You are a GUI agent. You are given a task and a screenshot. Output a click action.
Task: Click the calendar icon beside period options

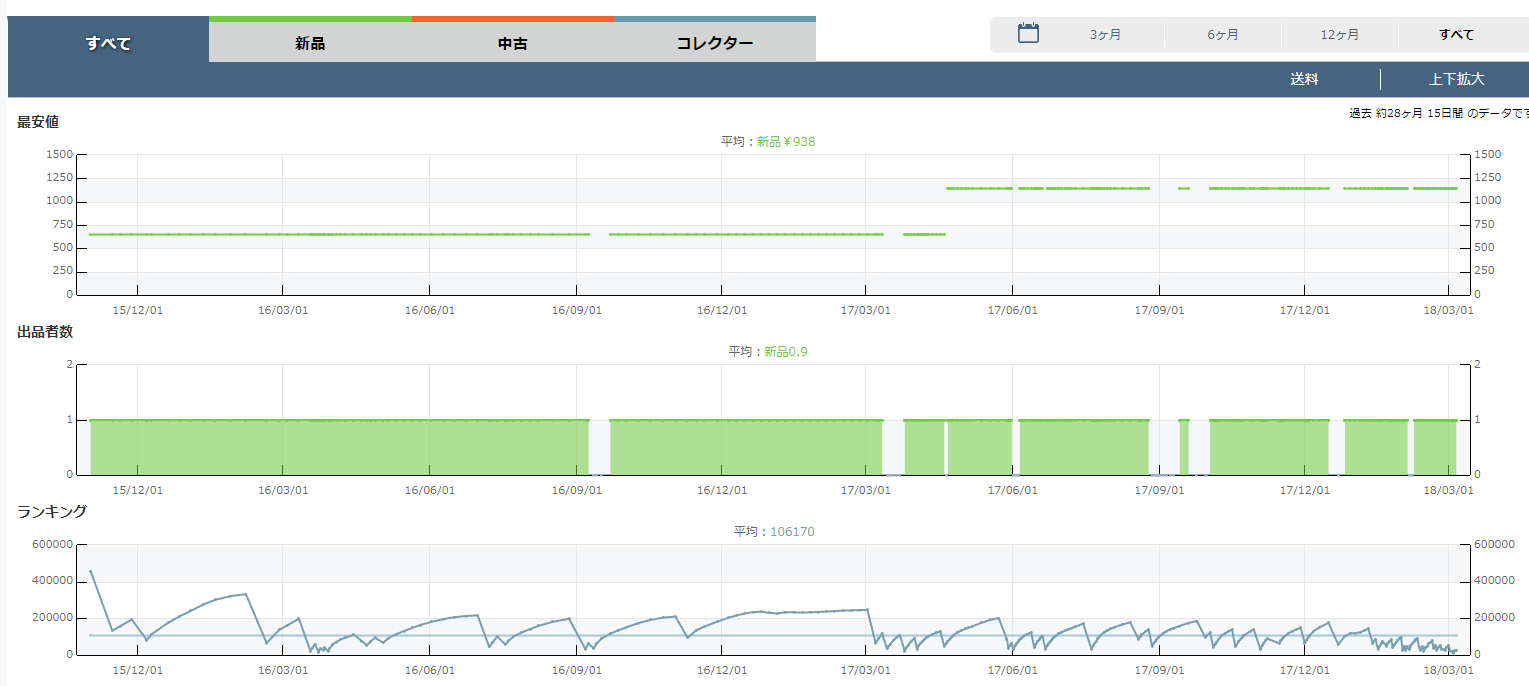(x=1028, y=34)
